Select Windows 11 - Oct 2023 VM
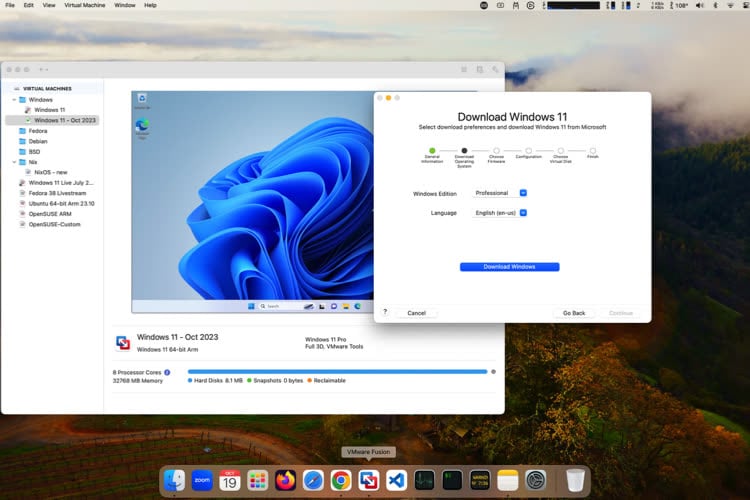 pyautogui.click(x=52, y=120)
